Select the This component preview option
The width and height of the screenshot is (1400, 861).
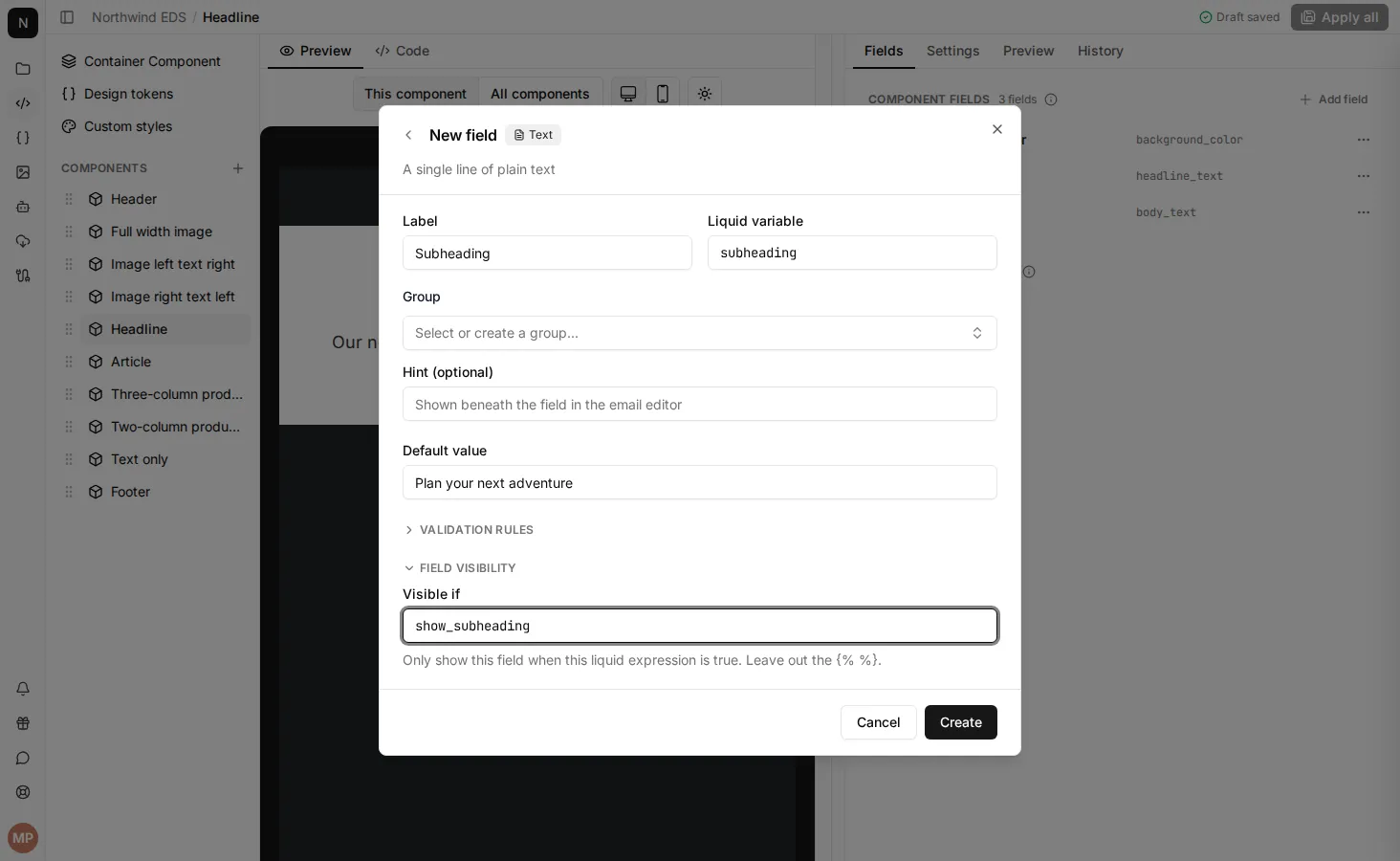pos(415,94)
